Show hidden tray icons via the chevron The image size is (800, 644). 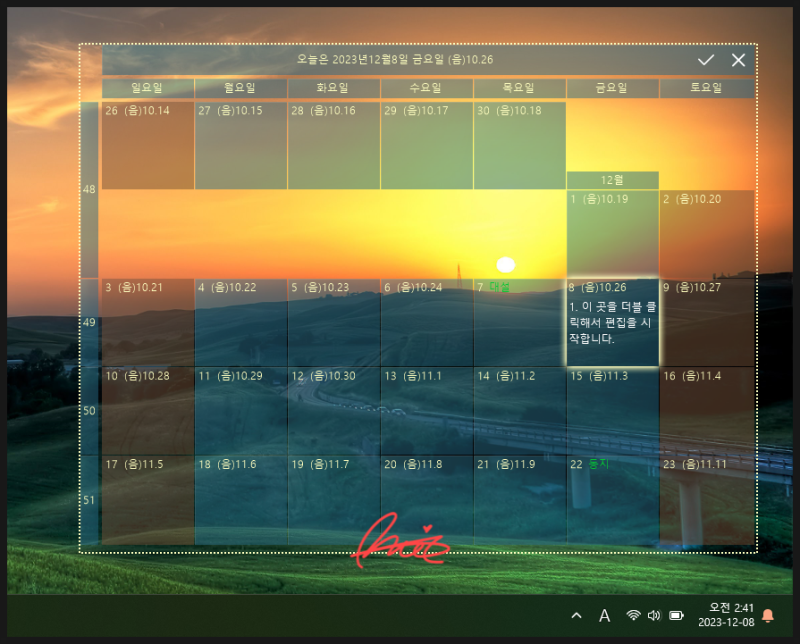coord(577,615)
